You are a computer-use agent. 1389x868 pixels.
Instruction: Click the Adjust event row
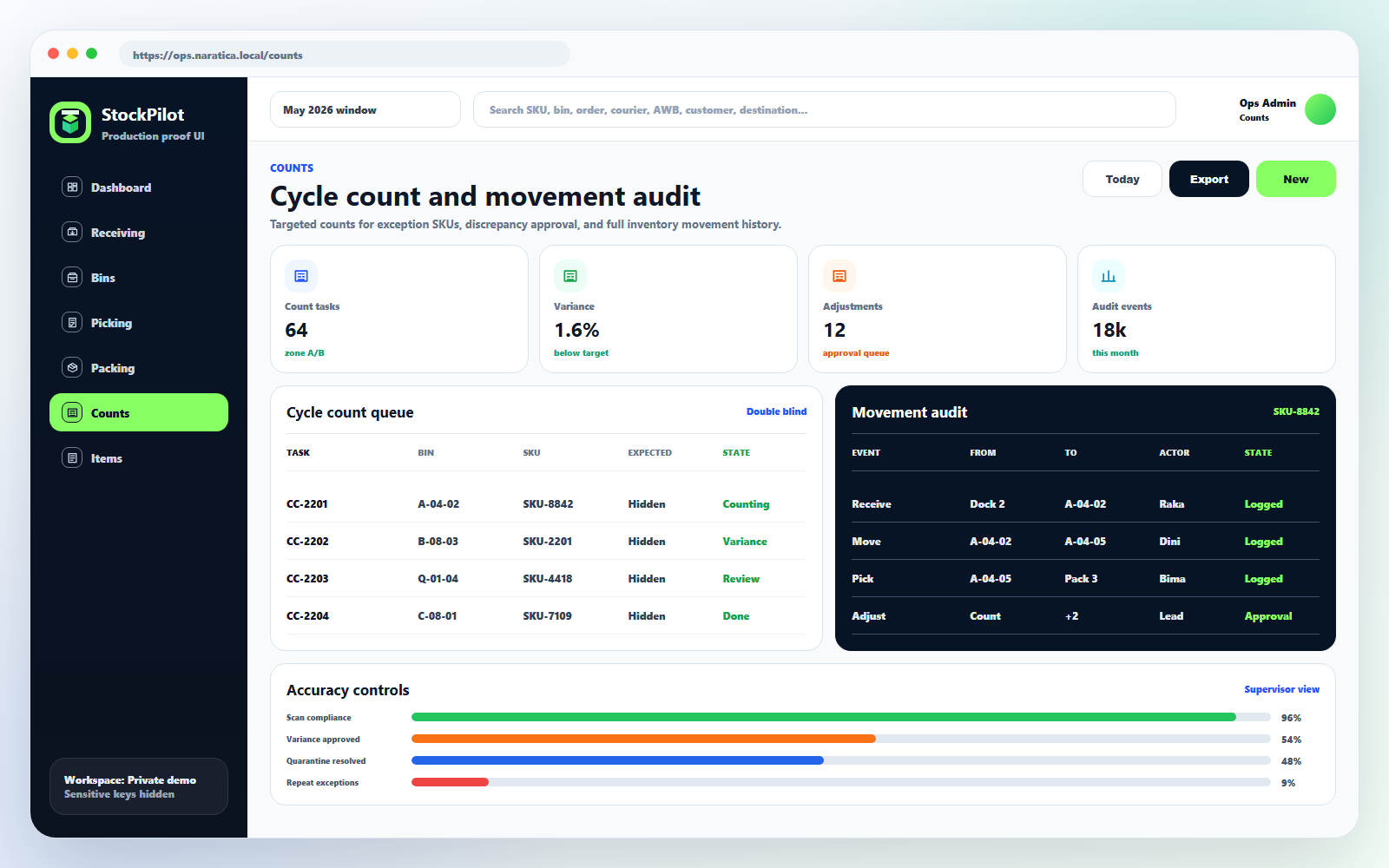click(1085, 615)
